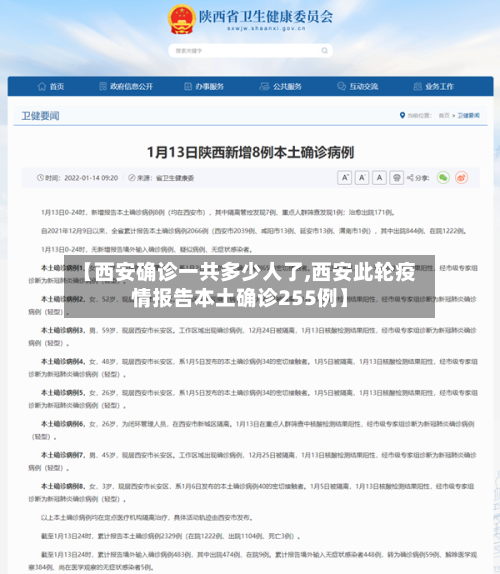Open the 政府信息公开 menu item
The image size is (500, 574).
pyautogui.click(x=126, y=86)
